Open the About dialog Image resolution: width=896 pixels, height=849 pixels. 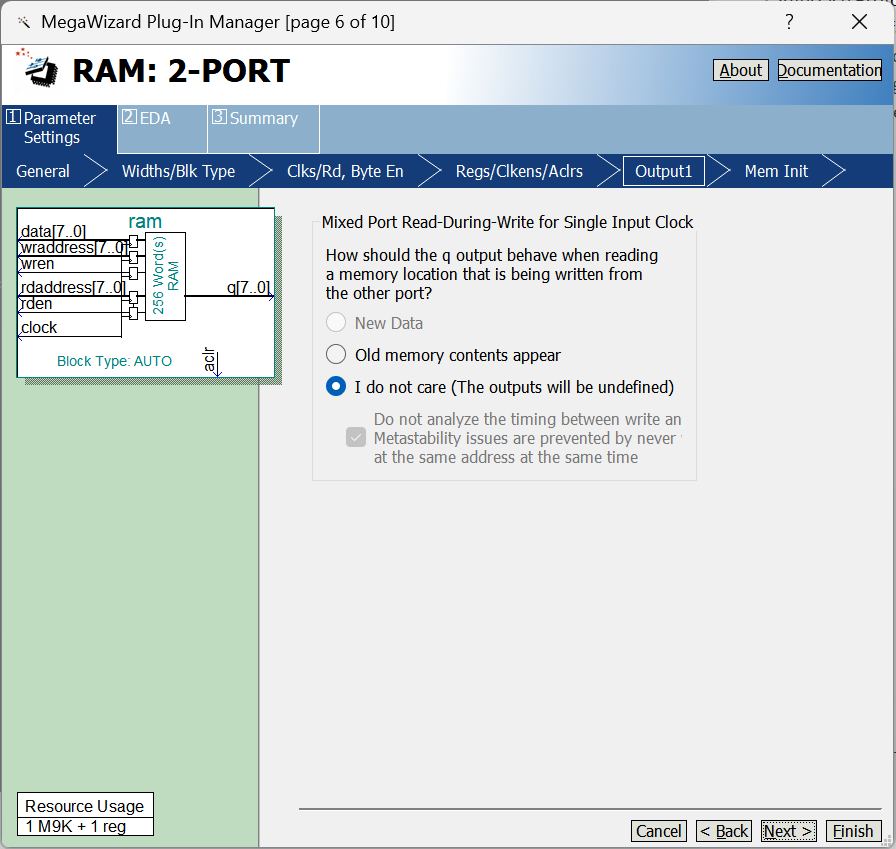click(741, 70)
